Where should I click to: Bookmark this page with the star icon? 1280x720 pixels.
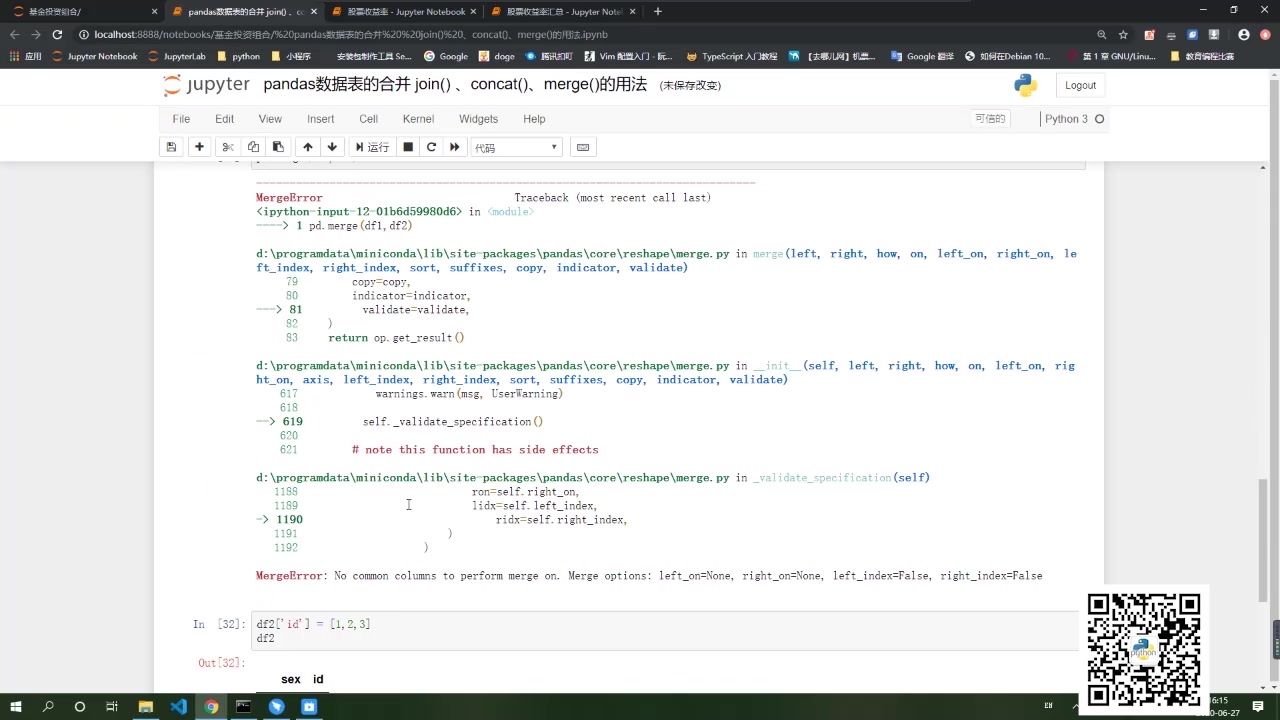[1122, 33]
